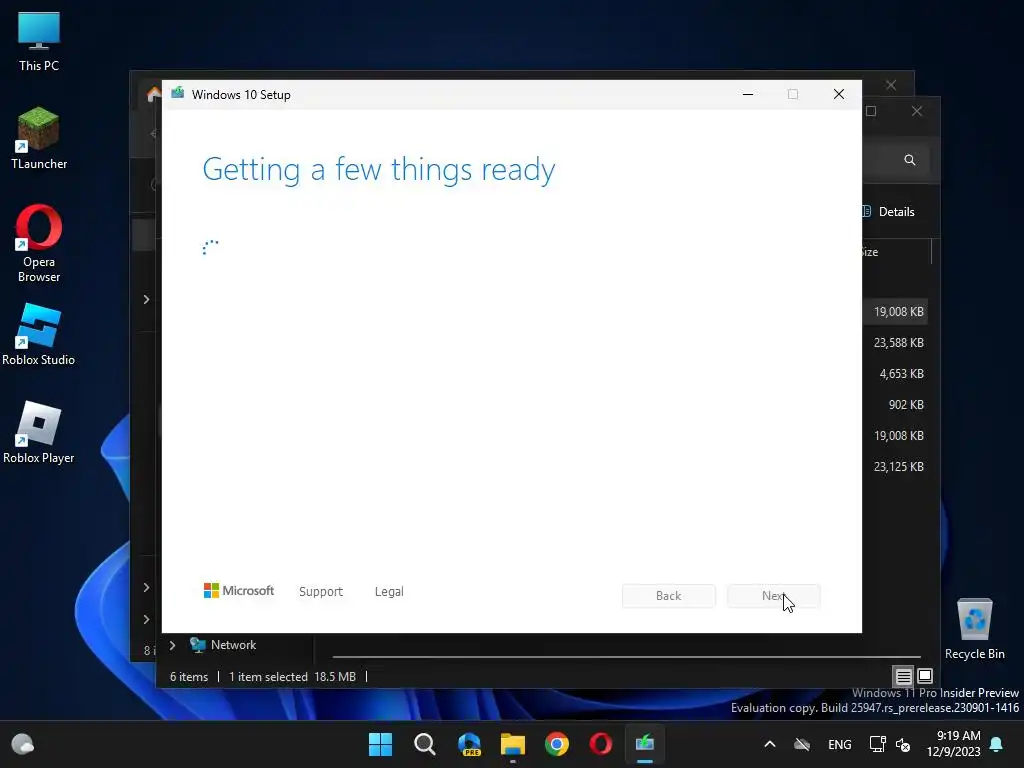The width and height of the screenshot is (1024, 768).
Task: Expand the Network tree node
Action: click(x=172, y=645)
